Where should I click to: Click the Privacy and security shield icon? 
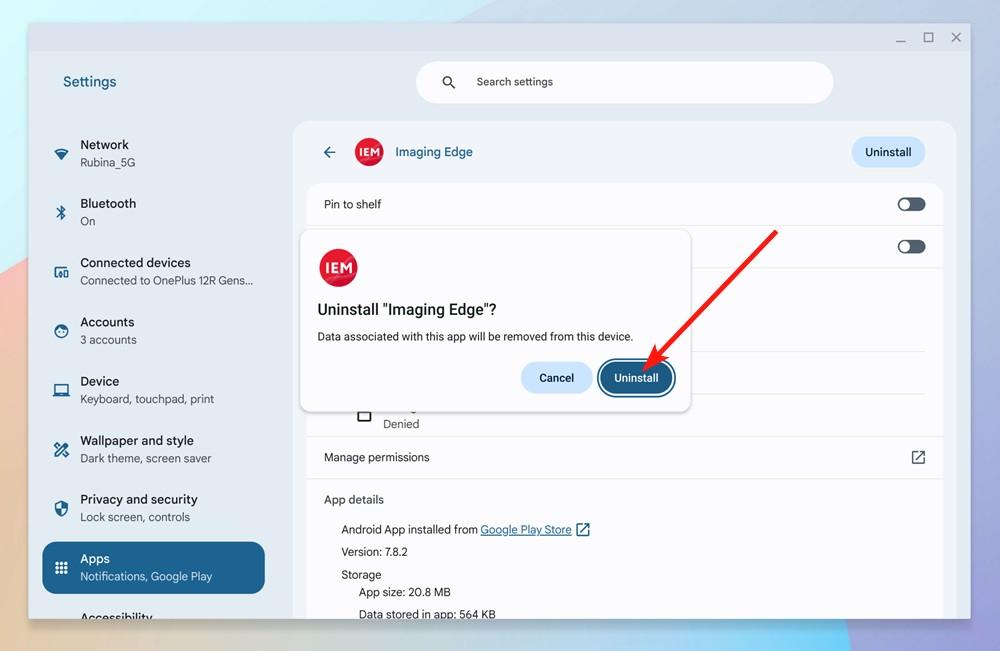pos(61,508)
